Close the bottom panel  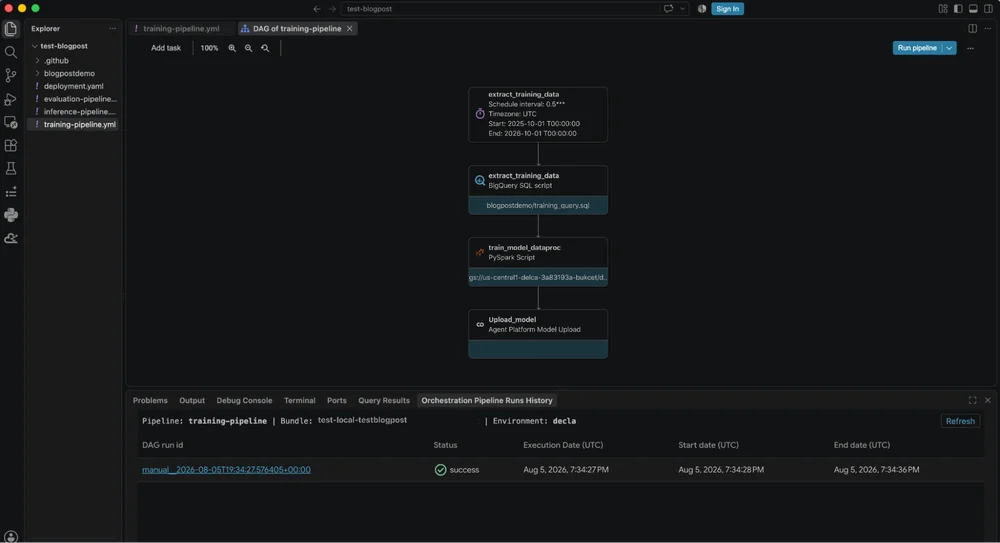click(988, 400)
